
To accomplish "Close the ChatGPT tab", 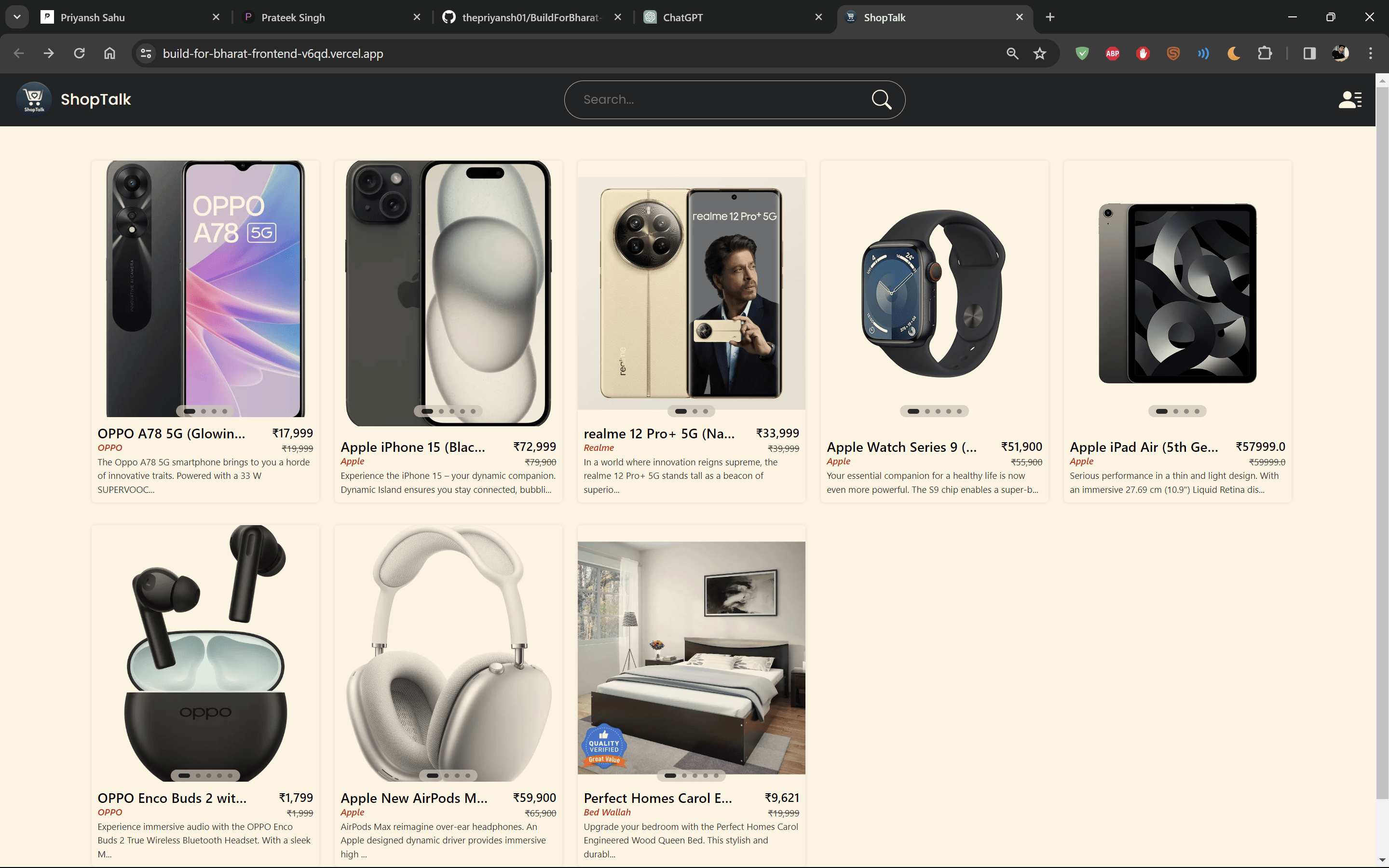I will click(818, 17).
